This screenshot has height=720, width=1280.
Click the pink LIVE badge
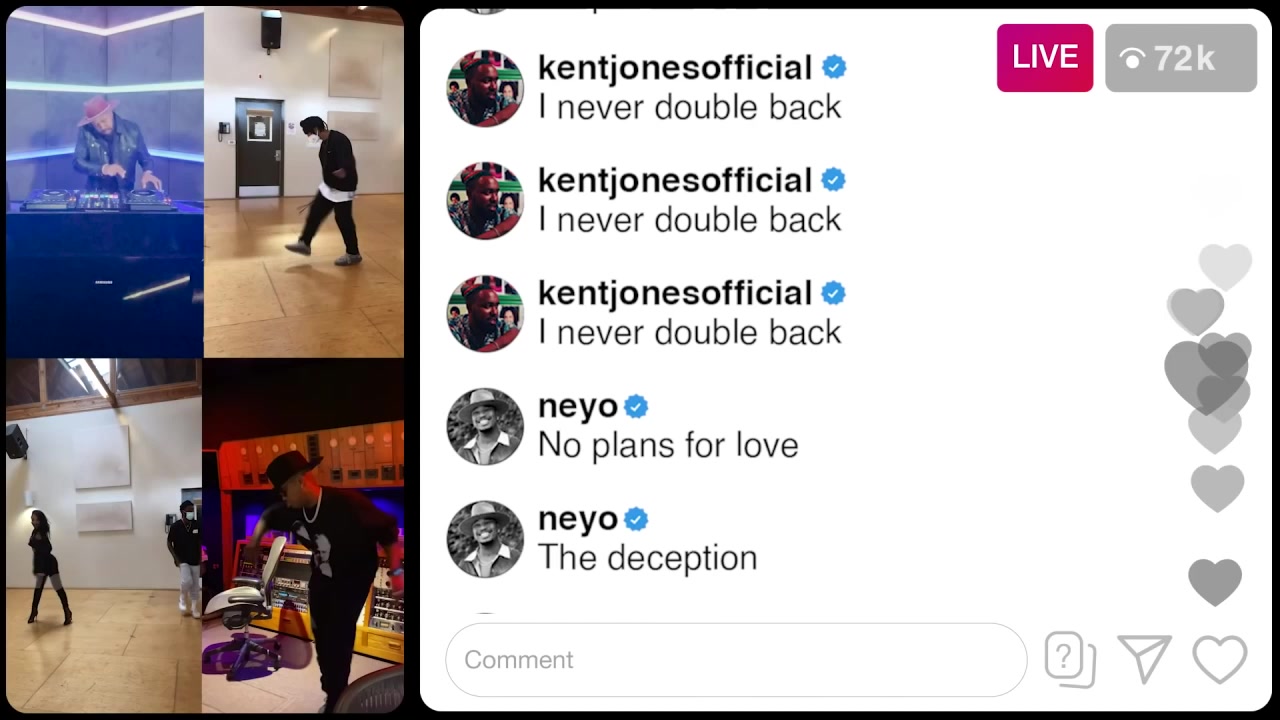point(1045,58)
